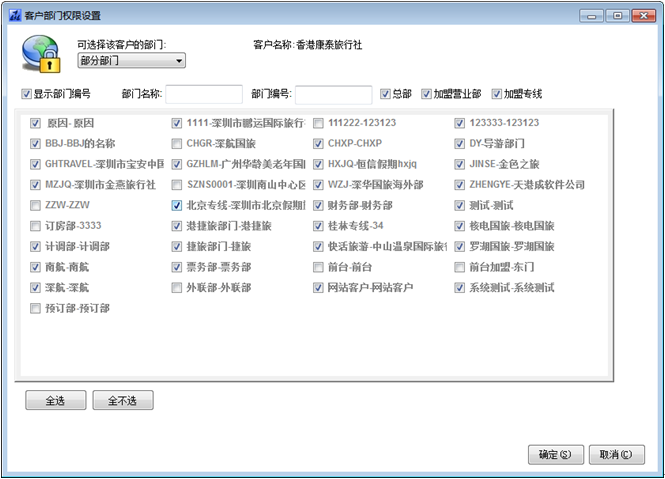
Task: Focus the 部门编号 text field
Action: [333, 94]
